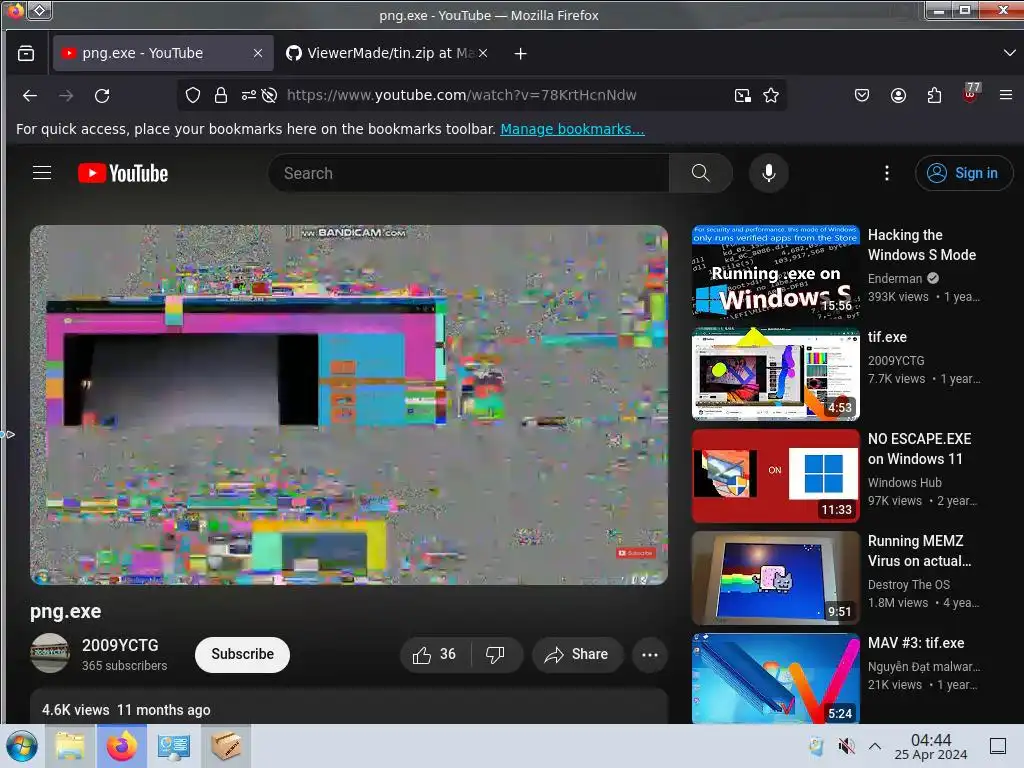1024x768 pixels.
Task: View site security padlock info
Action: pyautogui.click(x=221, y=95)
